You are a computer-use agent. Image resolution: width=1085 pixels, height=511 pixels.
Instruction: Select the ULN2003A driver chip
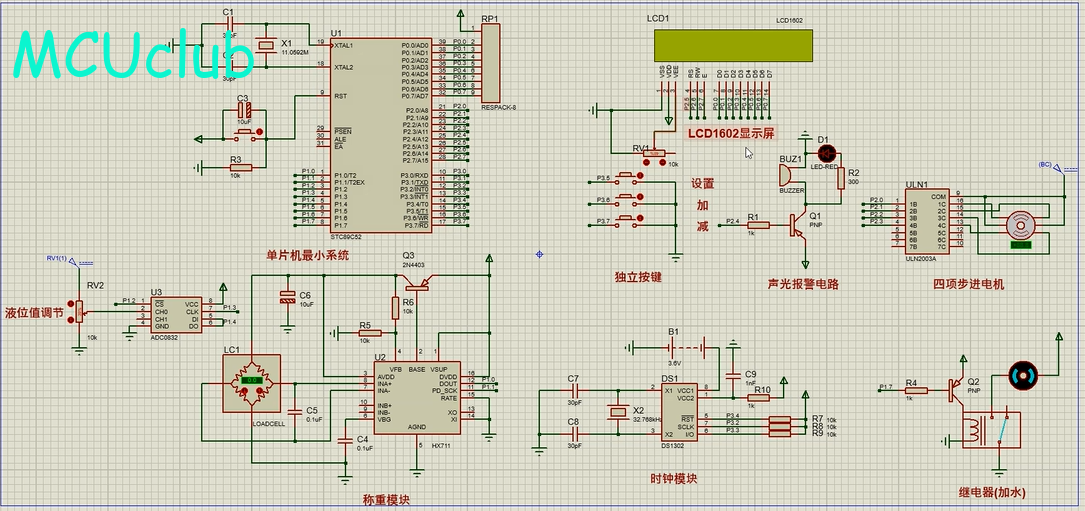point(927,220)
